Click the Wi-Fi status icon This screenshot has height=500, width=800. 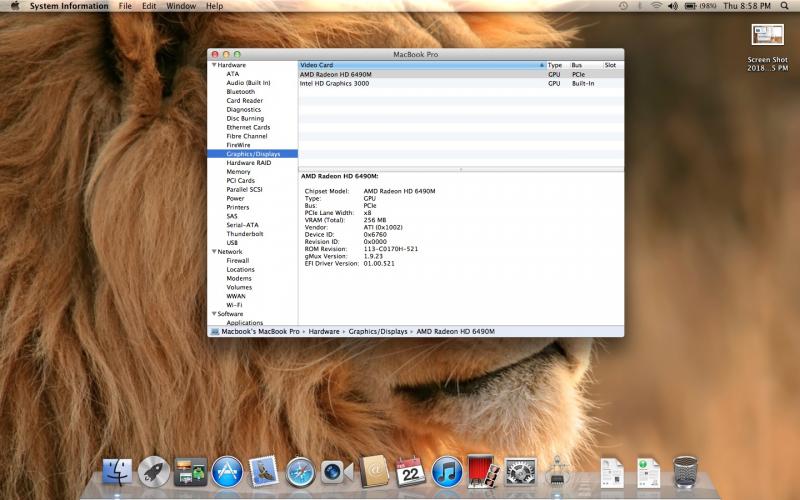pos(656,6)
